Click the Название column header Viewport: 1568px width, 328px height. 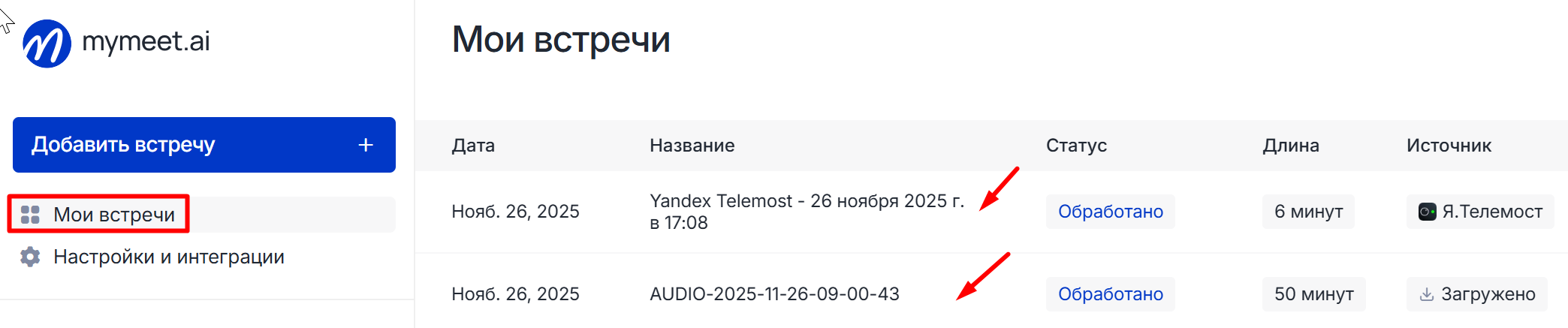click(x=692, y=146)
